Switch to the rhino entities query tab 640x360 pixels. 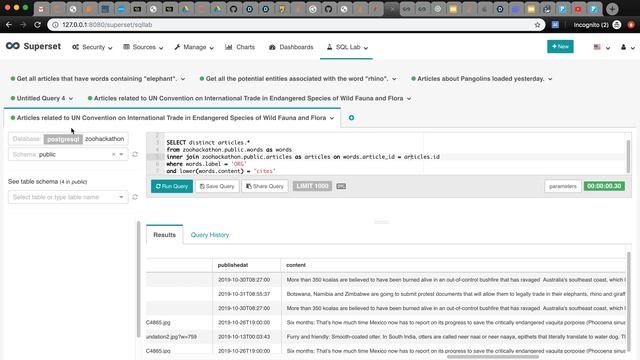(x=297, y=78)
